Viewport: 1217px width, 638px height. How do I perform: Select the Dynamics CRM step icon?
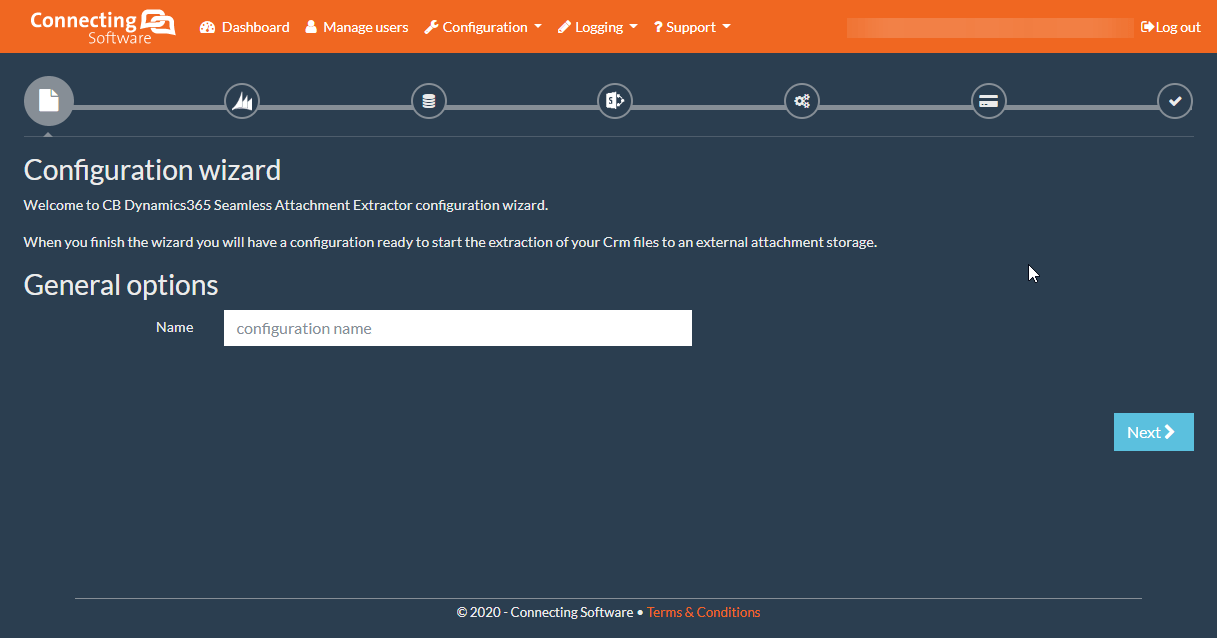pos(242,101)
